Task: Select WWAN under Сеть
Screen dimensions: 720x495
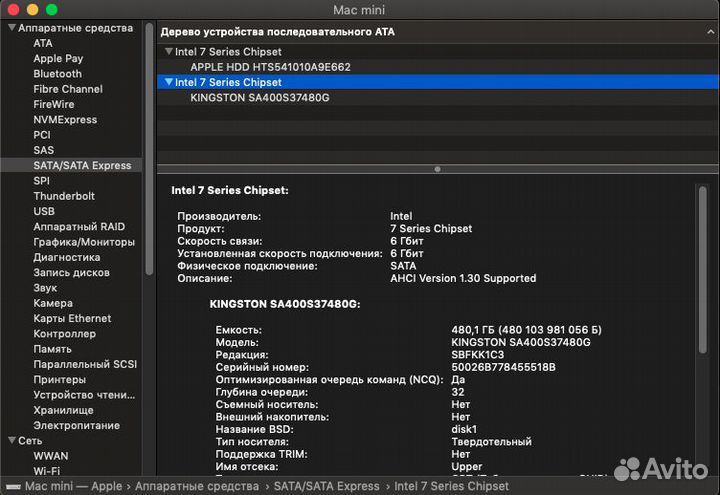Action: pos(51,456)
